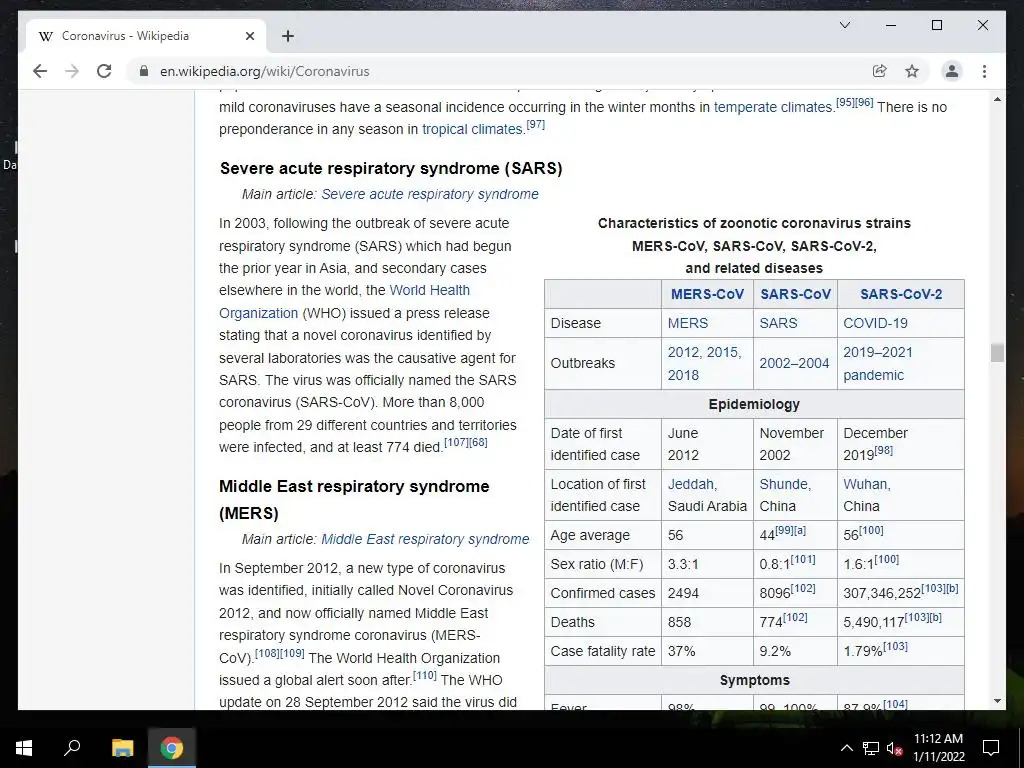Click the page vertical scrollbar thumb
This screenshot has height=768, width=1024.
point(997,353)
